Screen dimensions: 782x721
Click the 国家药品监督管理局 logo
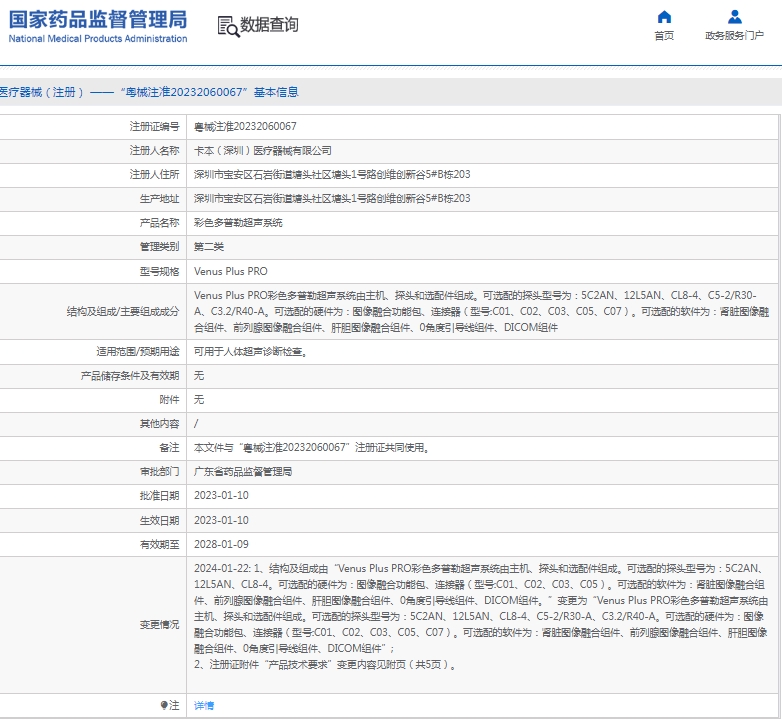click(98, 26)
